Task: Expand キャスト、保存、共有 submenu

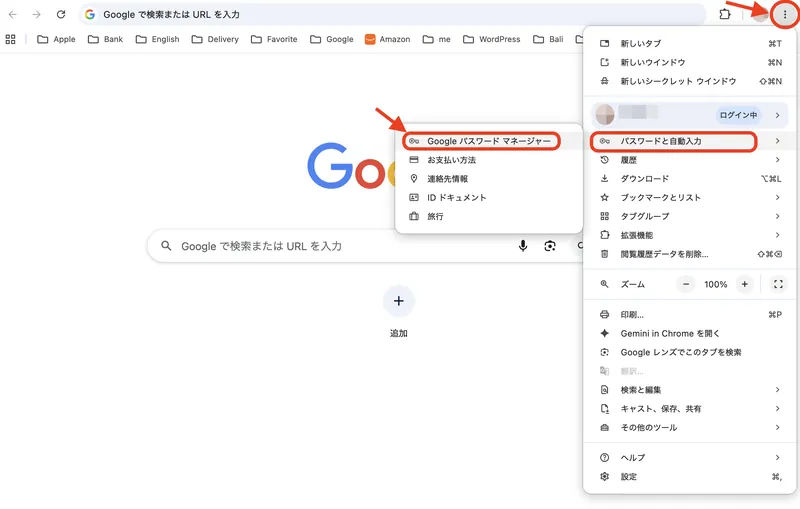Action: point(690,409)
